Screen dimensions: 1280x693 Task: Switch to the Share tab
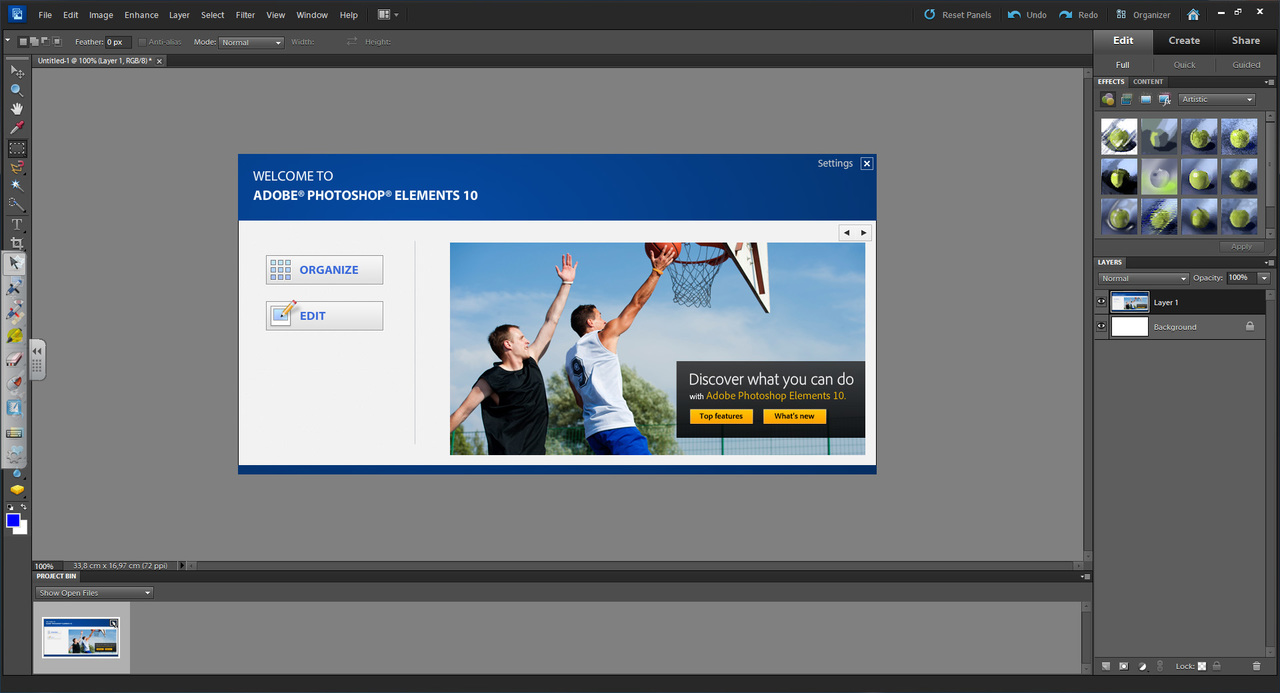(x=1246, y=41)
